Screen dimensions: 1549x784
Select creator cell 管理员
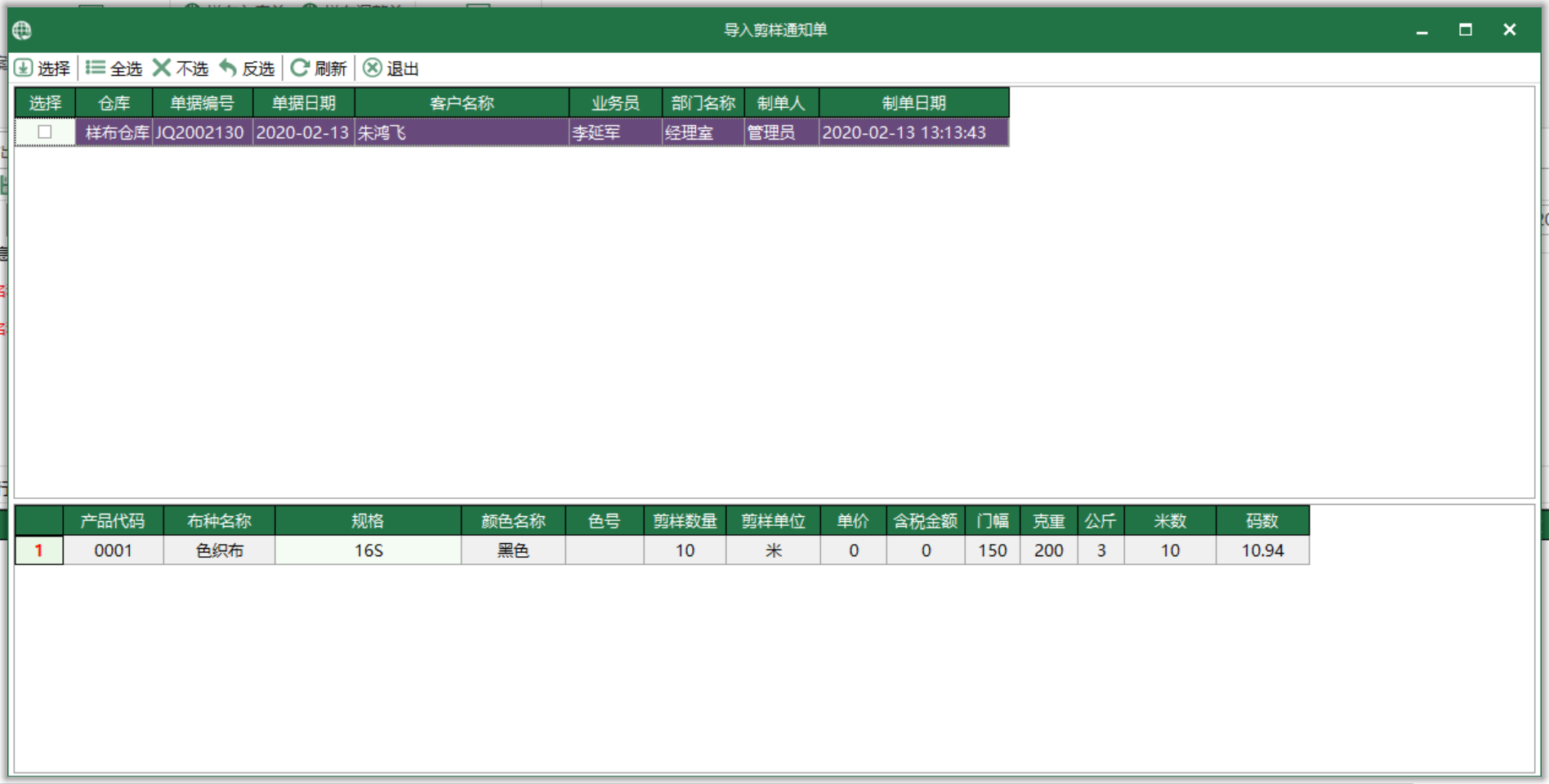(782, 132)
